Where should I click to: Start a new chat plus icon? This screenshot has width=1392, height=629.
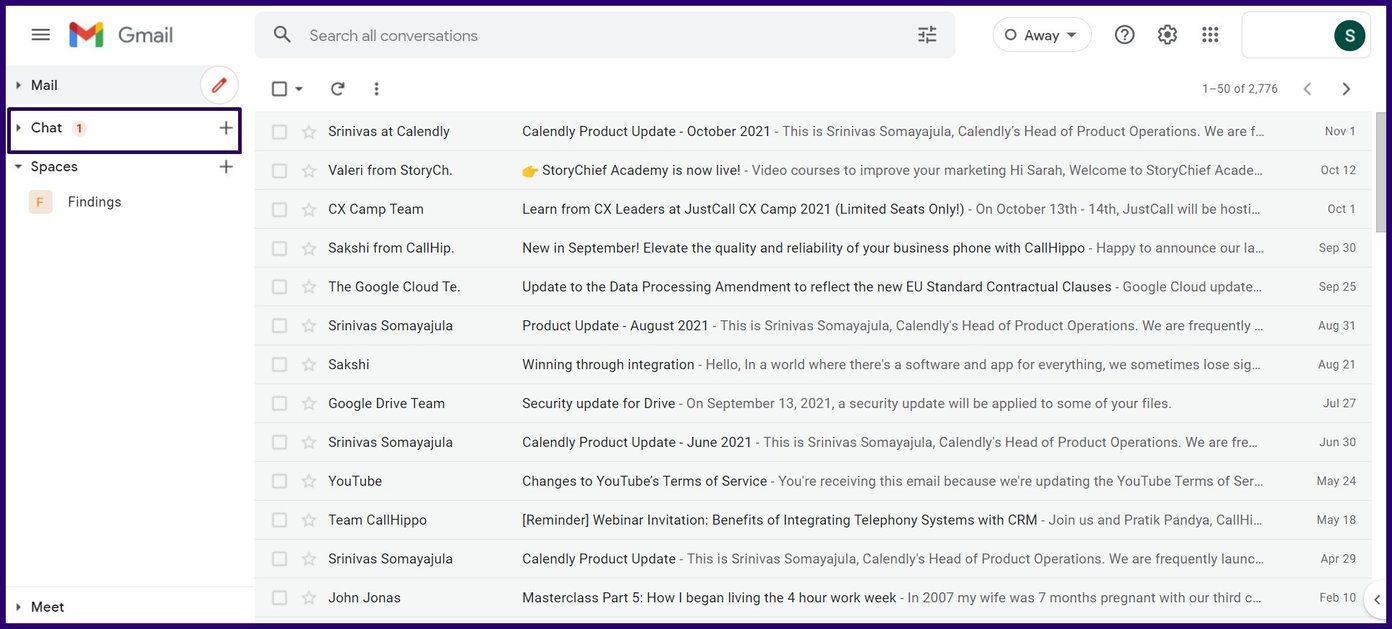click(226, 128)
